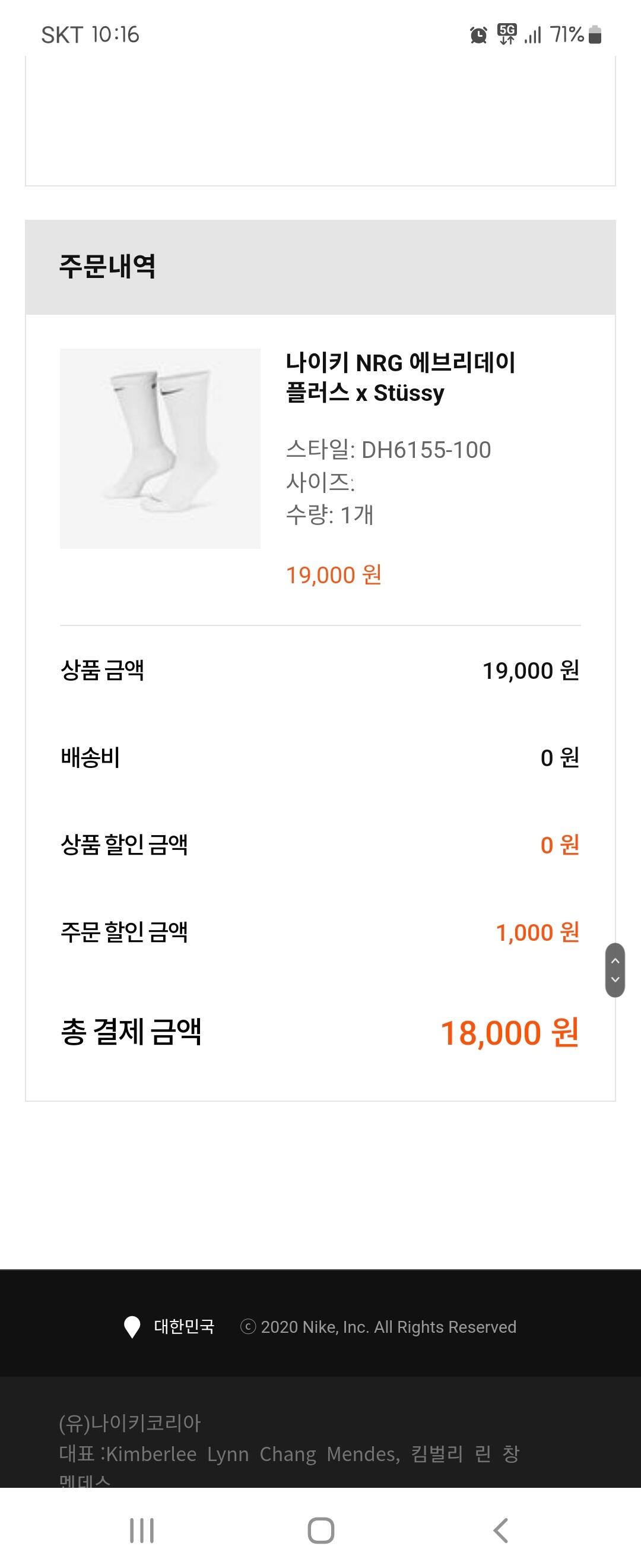Screen dimensions: 641x1568
Task: Tap the orange 19,000 원 product price
Action: (334, 575)
